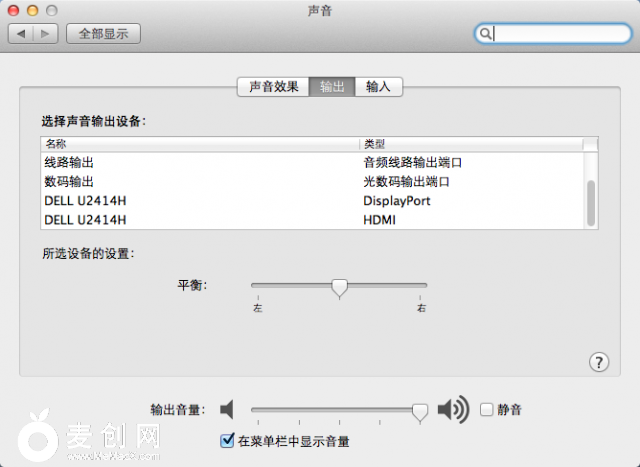
Task: Click the loud volume speaker icon
Action: (453, 409)
